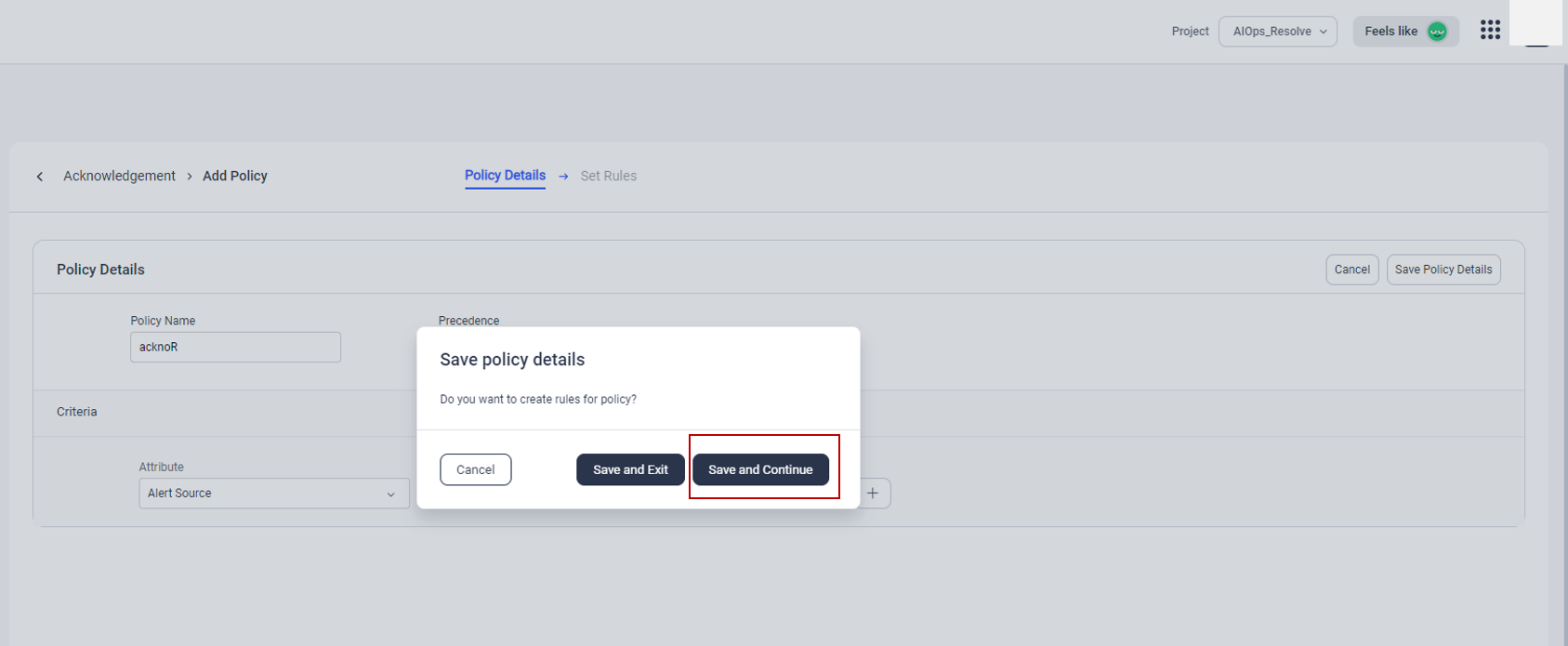Click the Criteria section header
This screenshot has height=646, width=1568.
click(x=77, y=412)
